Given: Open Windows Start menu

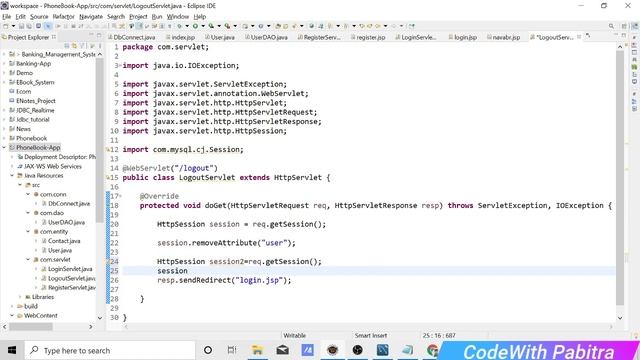Looking at the screenshot, I should [x=12, y=350].
